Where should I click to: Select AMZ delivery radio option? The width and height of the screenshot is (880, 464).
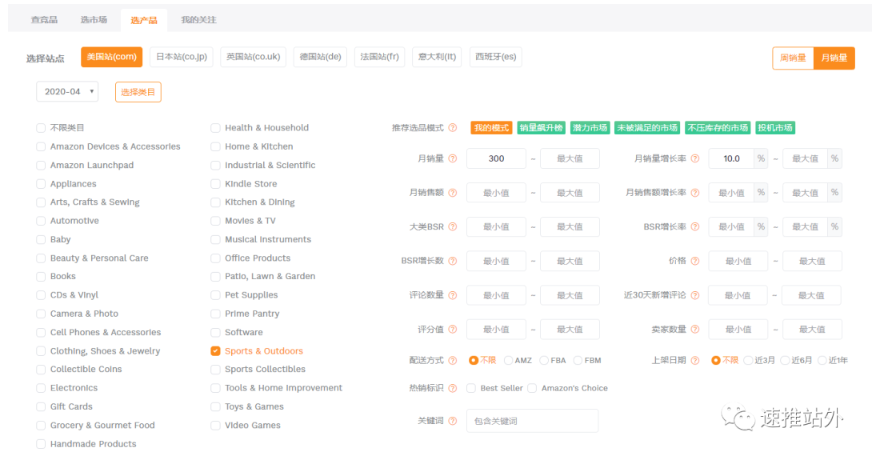coord(508,360)
